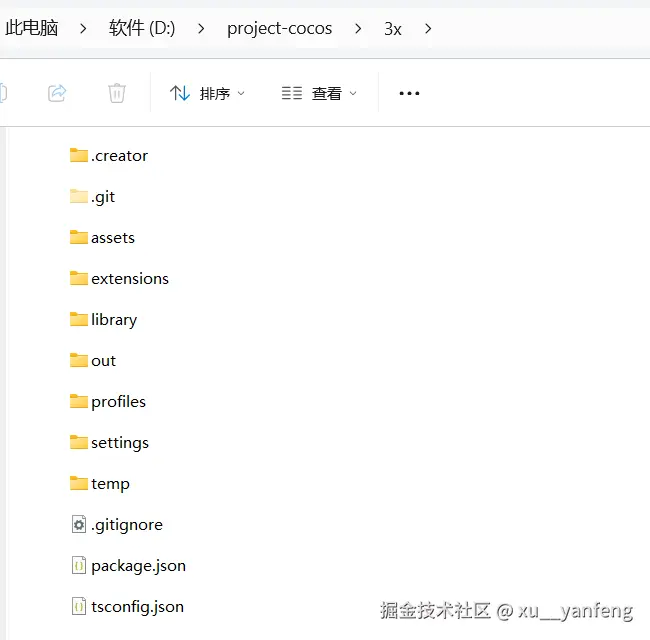The height and width of the screenshot is (640, 650).
Task: Navigate to 此电脑 in breadcrumb
Action: 32,28
